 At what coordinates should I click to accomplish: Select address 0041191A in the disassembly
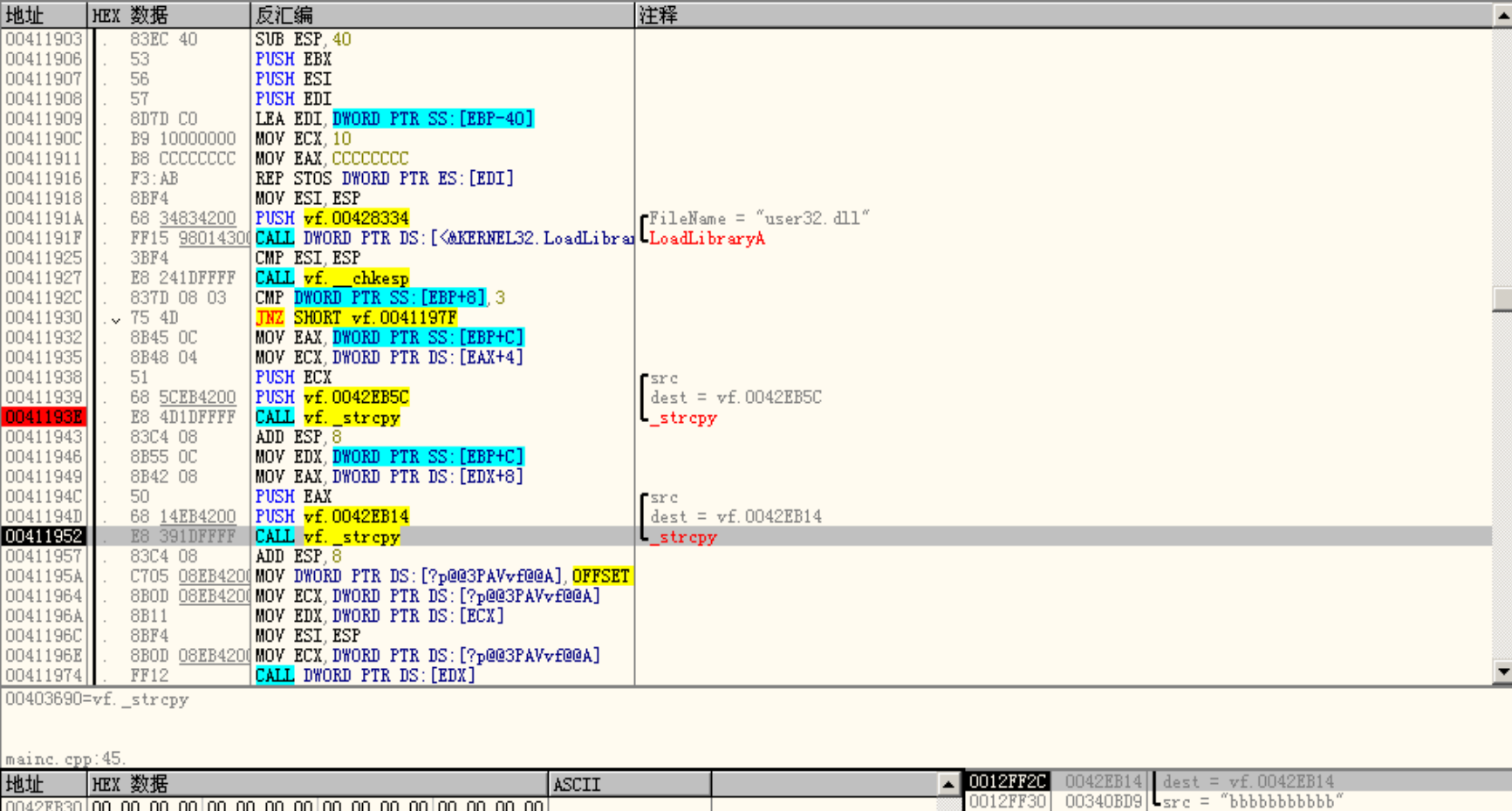click(44, 218)
